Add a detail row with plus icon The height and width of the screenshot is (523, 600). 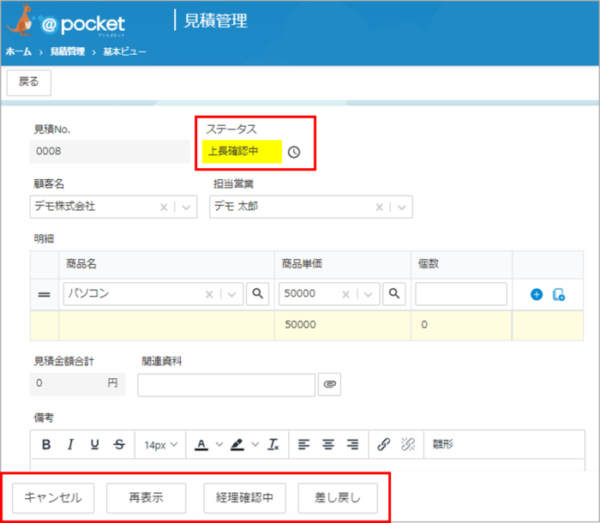pyautogui.click(x=536, y=295)
